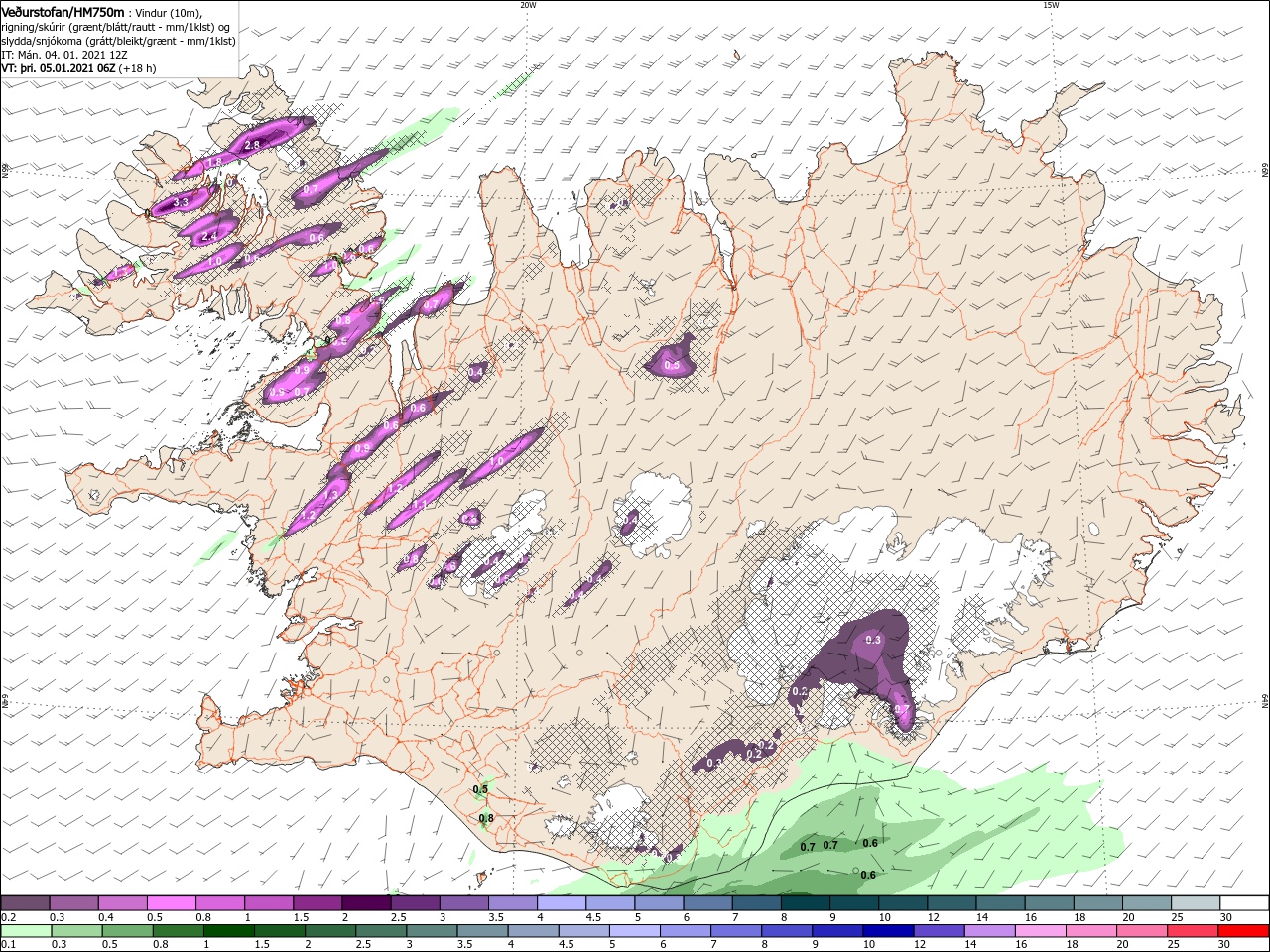Pick the 0.5 swatch in lower legend row
The width and height of the screenshot is (1270, 952).
127,931
